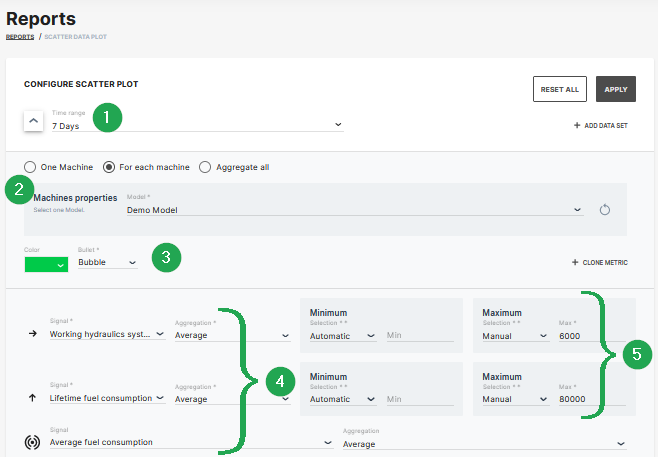Click the horizontal axis arrow icon
This screenshot has width=658, height=457.
[34, 335]
